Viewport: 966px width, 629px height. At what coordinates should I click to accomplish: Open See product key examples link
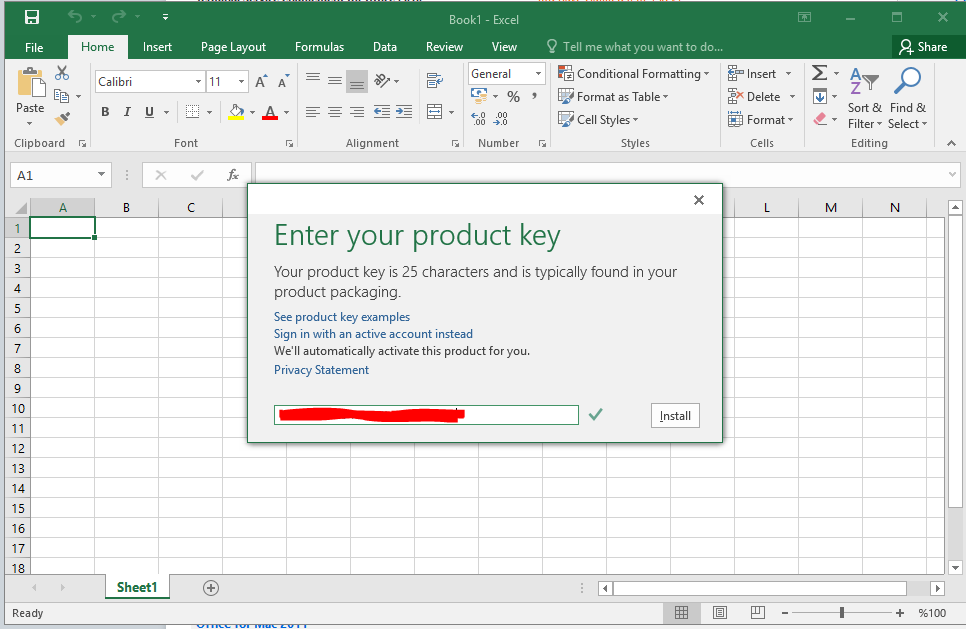click(342, 317)
